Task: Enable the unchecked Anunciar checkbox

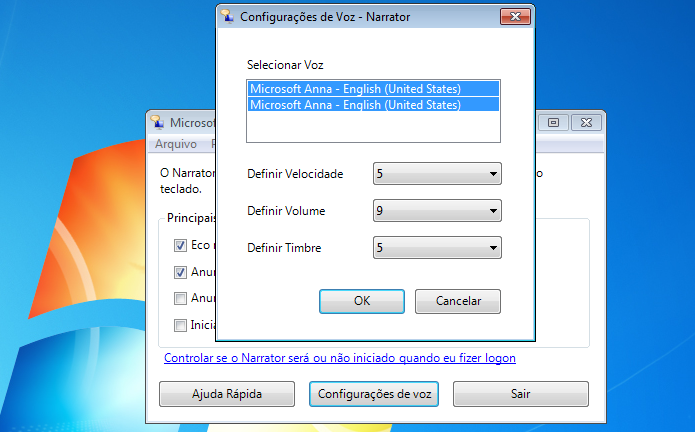Action: 180,299
